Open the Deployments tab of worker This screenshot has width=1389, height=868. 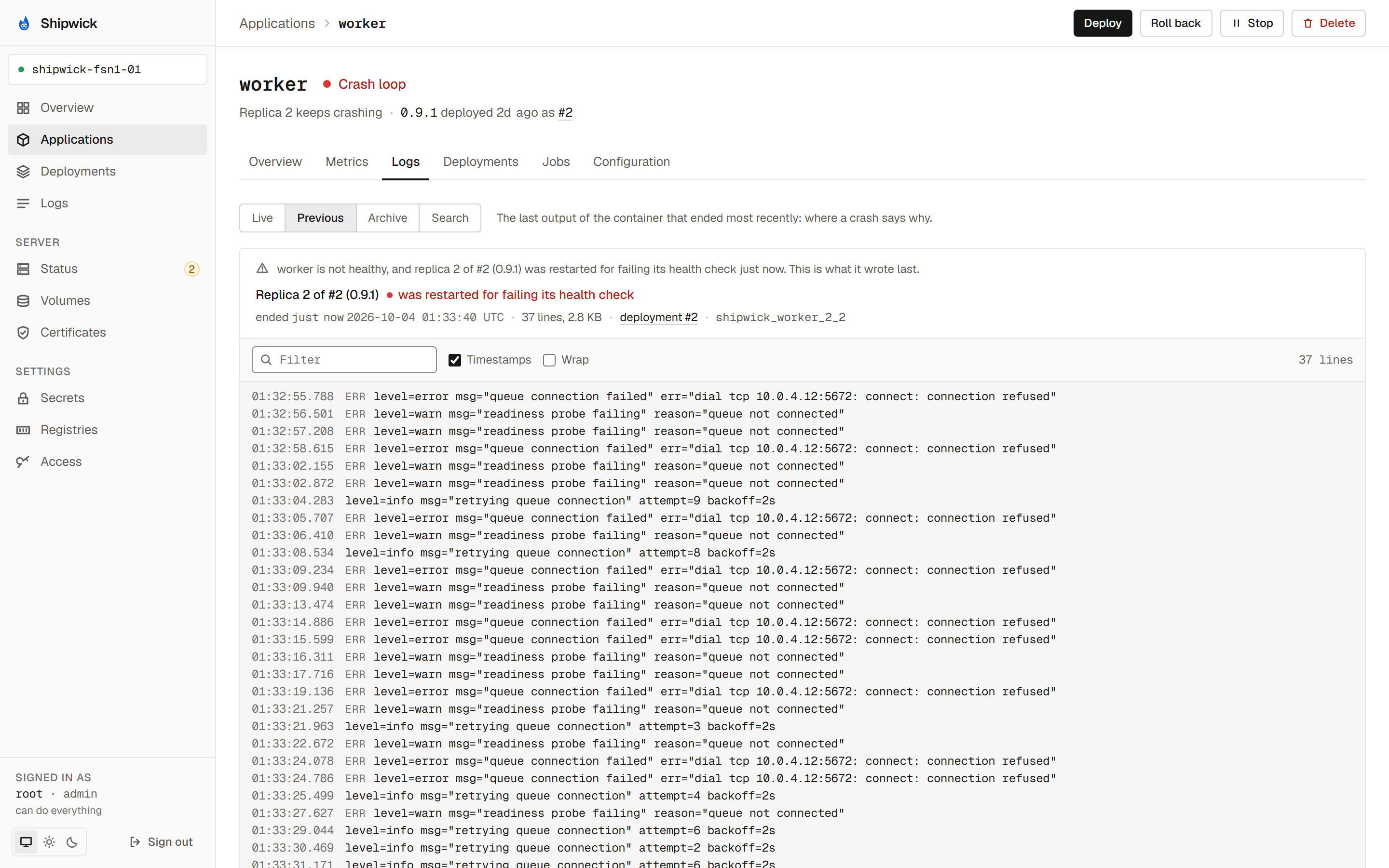pyautogui.click(x=480, y=162)
